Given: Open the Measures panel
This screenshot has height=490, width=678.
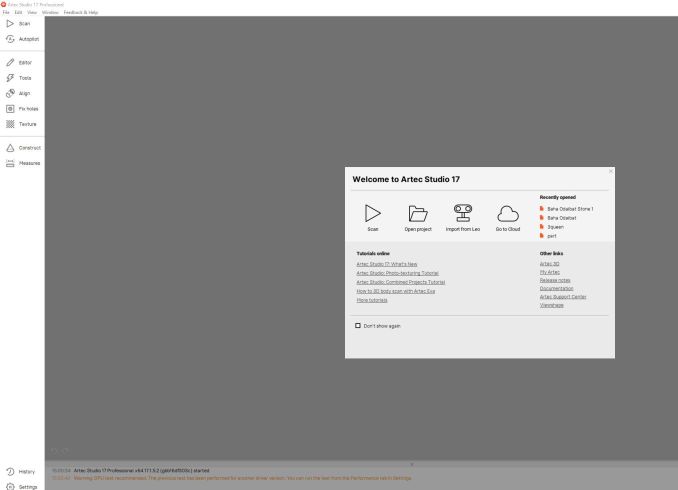Looking at the screenshot, I should [x=22, y=163].
